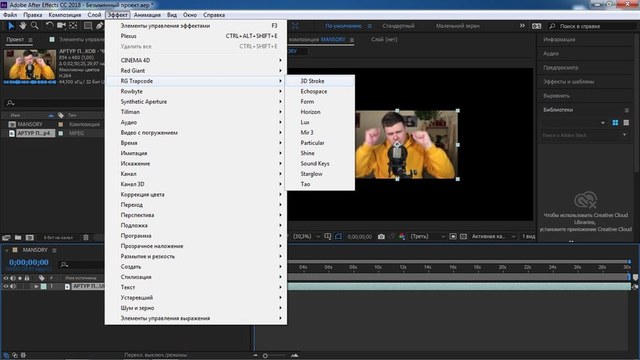Expand the АРТУР layer properties triangle
640x360 pixels.
tap(36, 287)
